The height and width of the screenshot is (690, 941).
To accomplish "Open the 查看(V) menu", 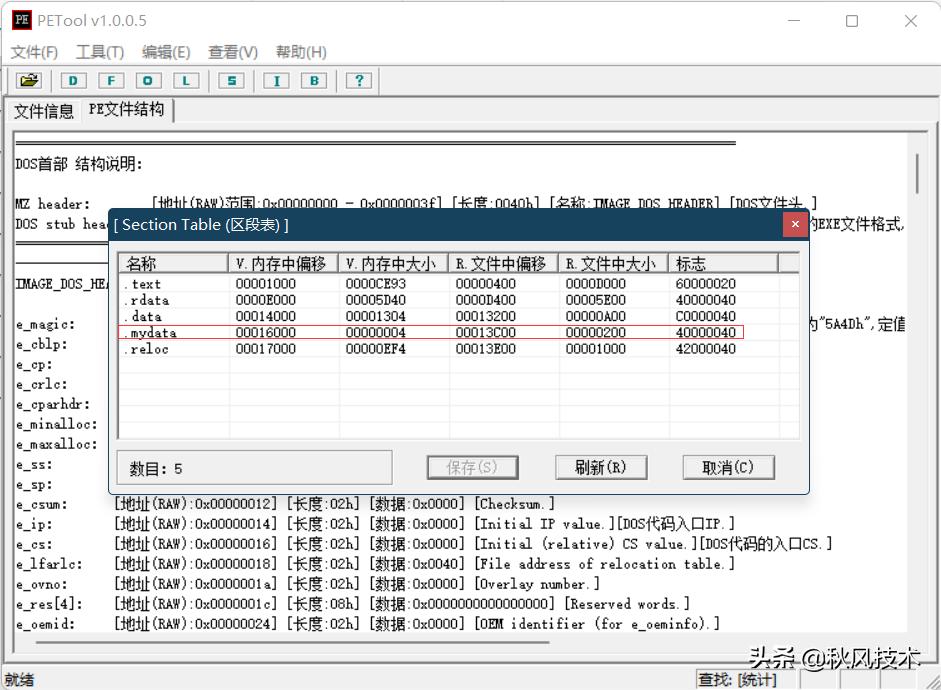I will pos(232,52).
